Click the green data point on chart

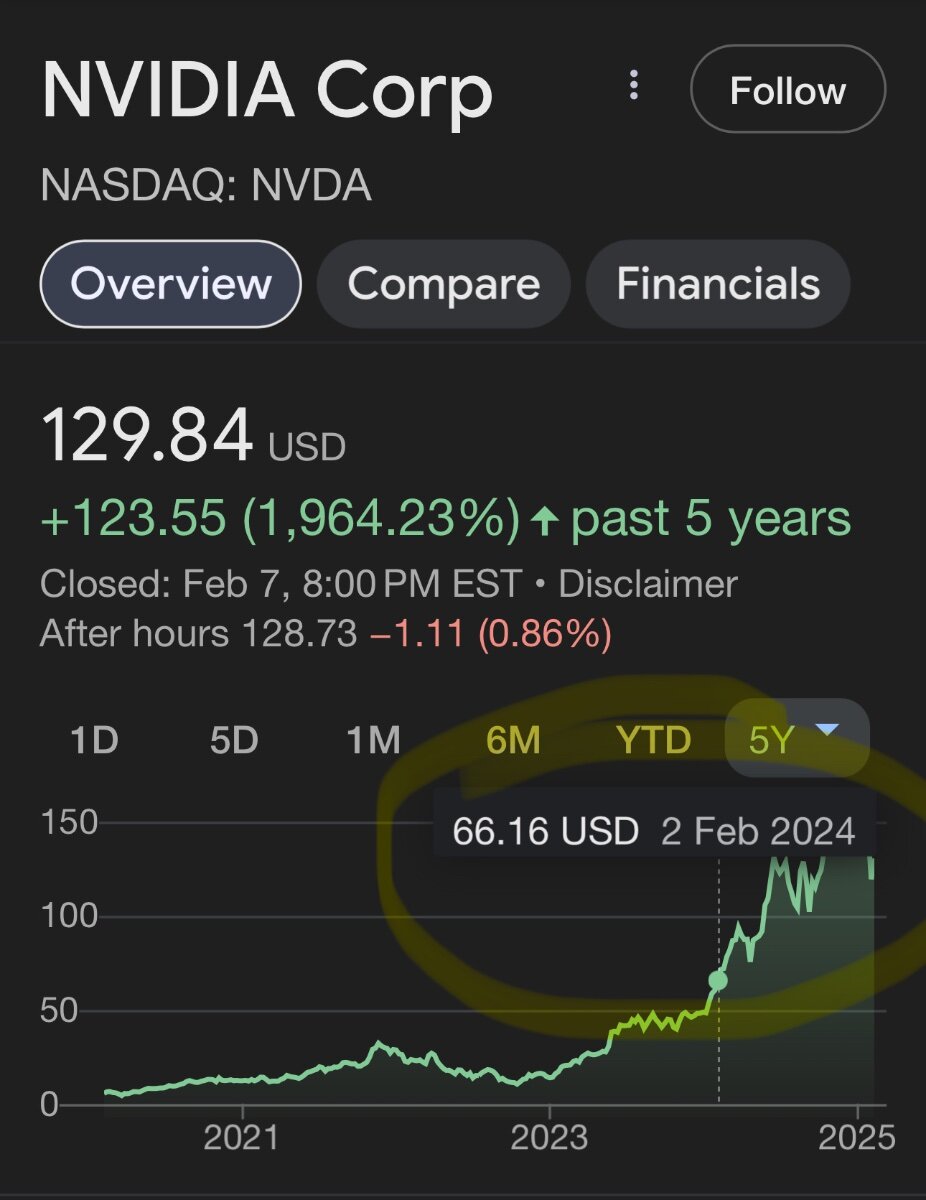click(x=718, y=980)
